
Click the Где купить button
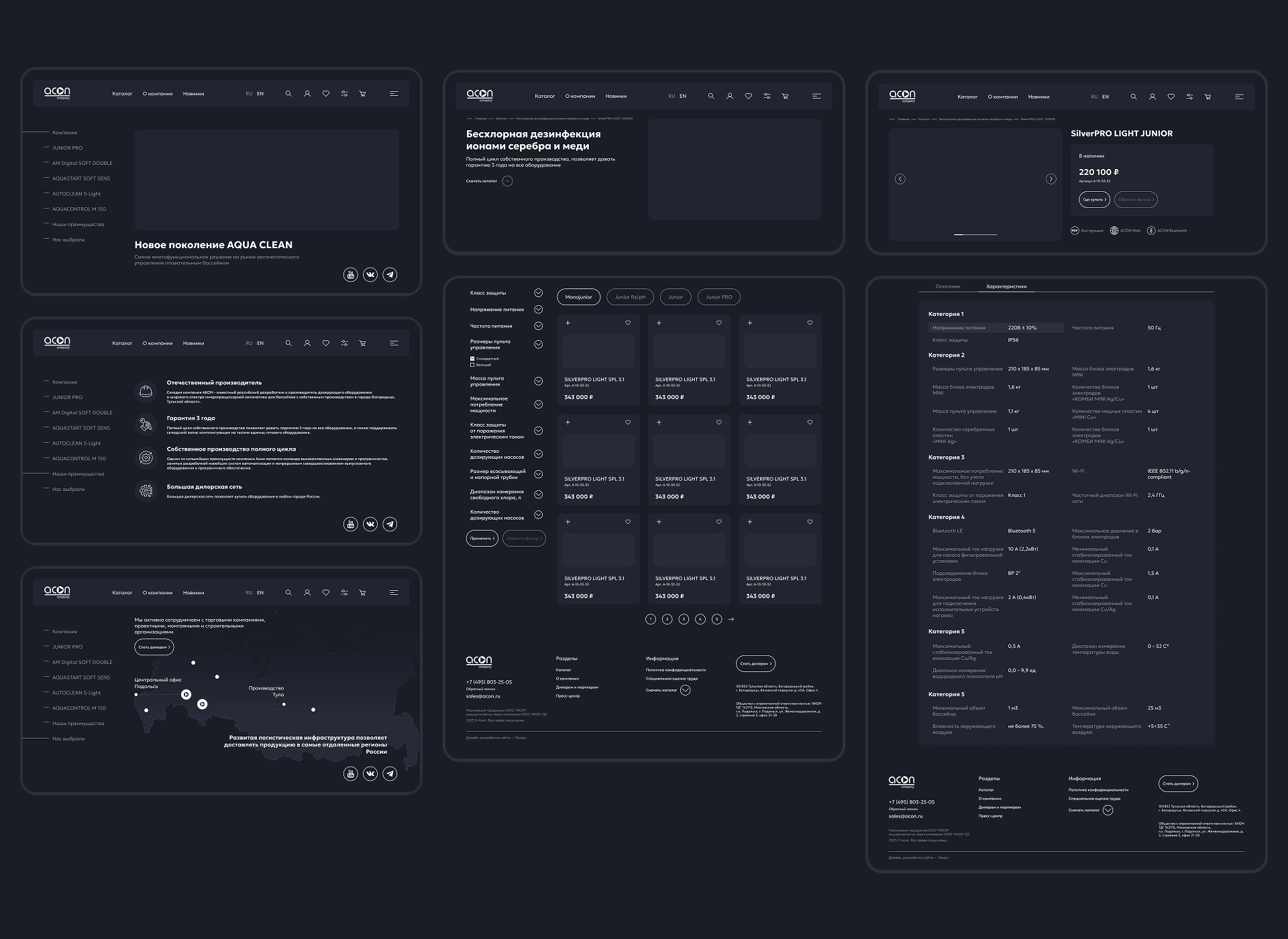[1094, 200]
